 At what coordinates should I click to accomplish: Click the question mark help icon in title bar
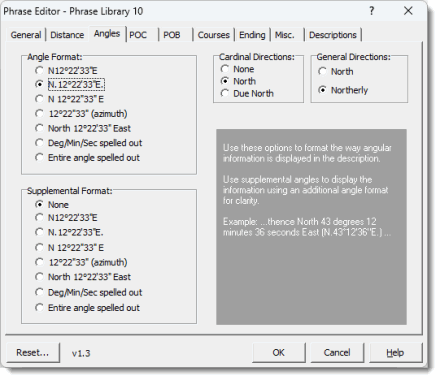372,11
